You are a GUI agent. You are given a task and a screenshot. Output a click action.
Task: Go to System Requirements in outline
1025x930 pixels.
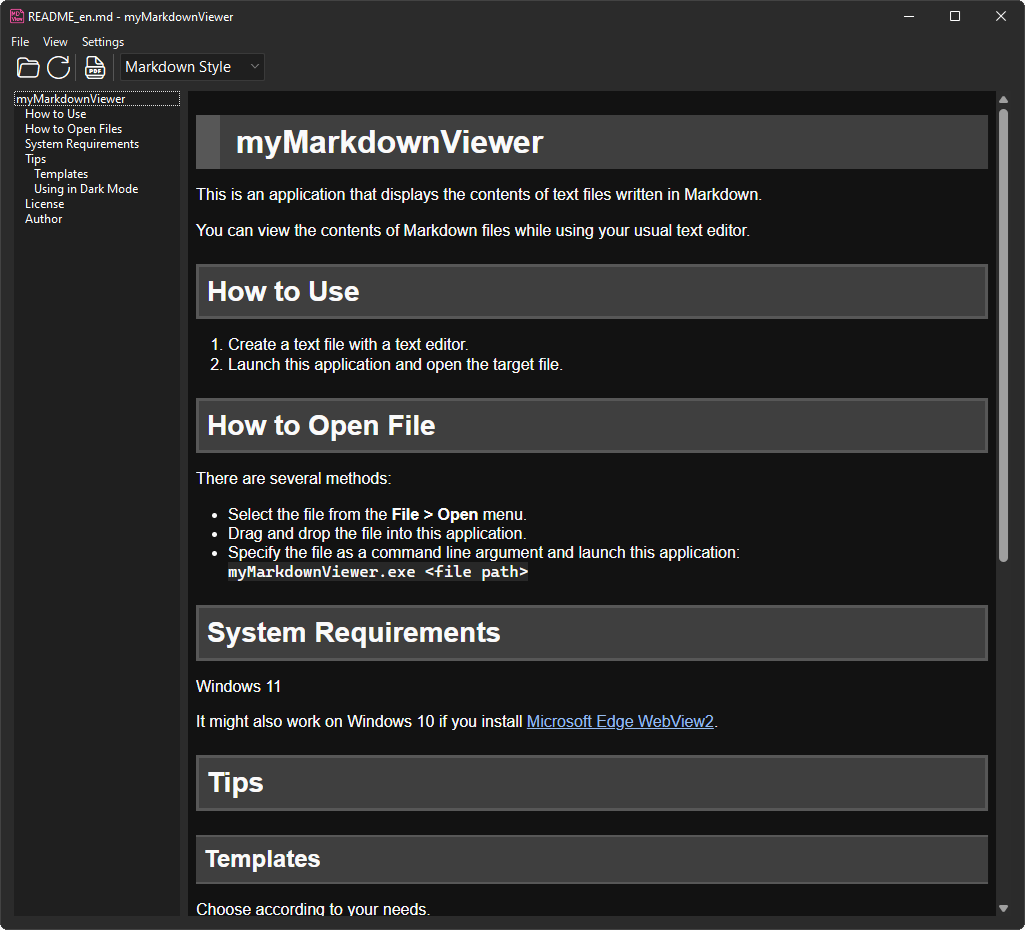click(82, 144)
